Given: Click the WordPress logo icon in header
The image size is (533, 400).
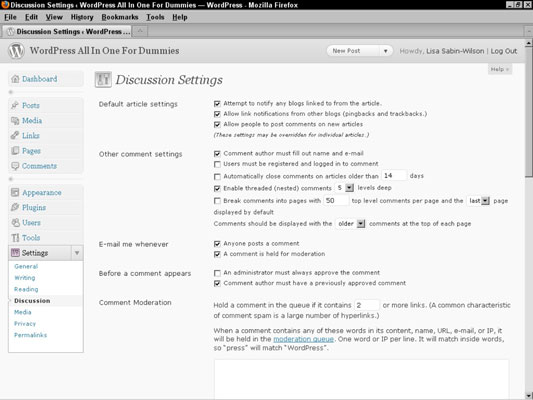Looking at the screenshot, I should [x=16, y=51].
